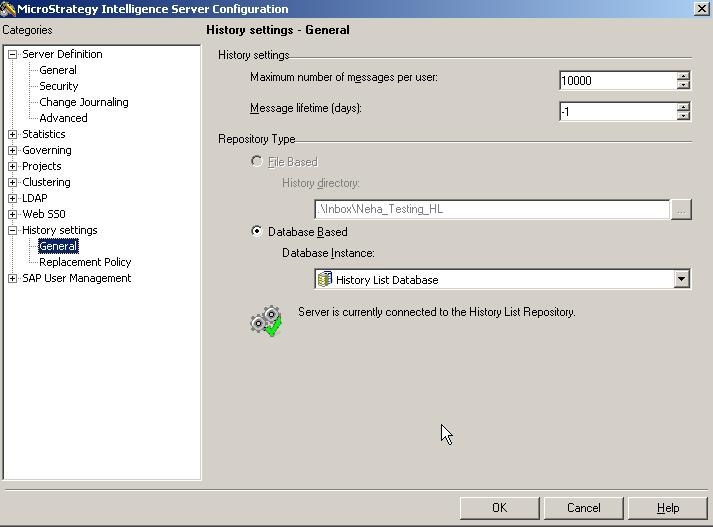Click the MicroStrategy title bar app icon

(8, 8)
